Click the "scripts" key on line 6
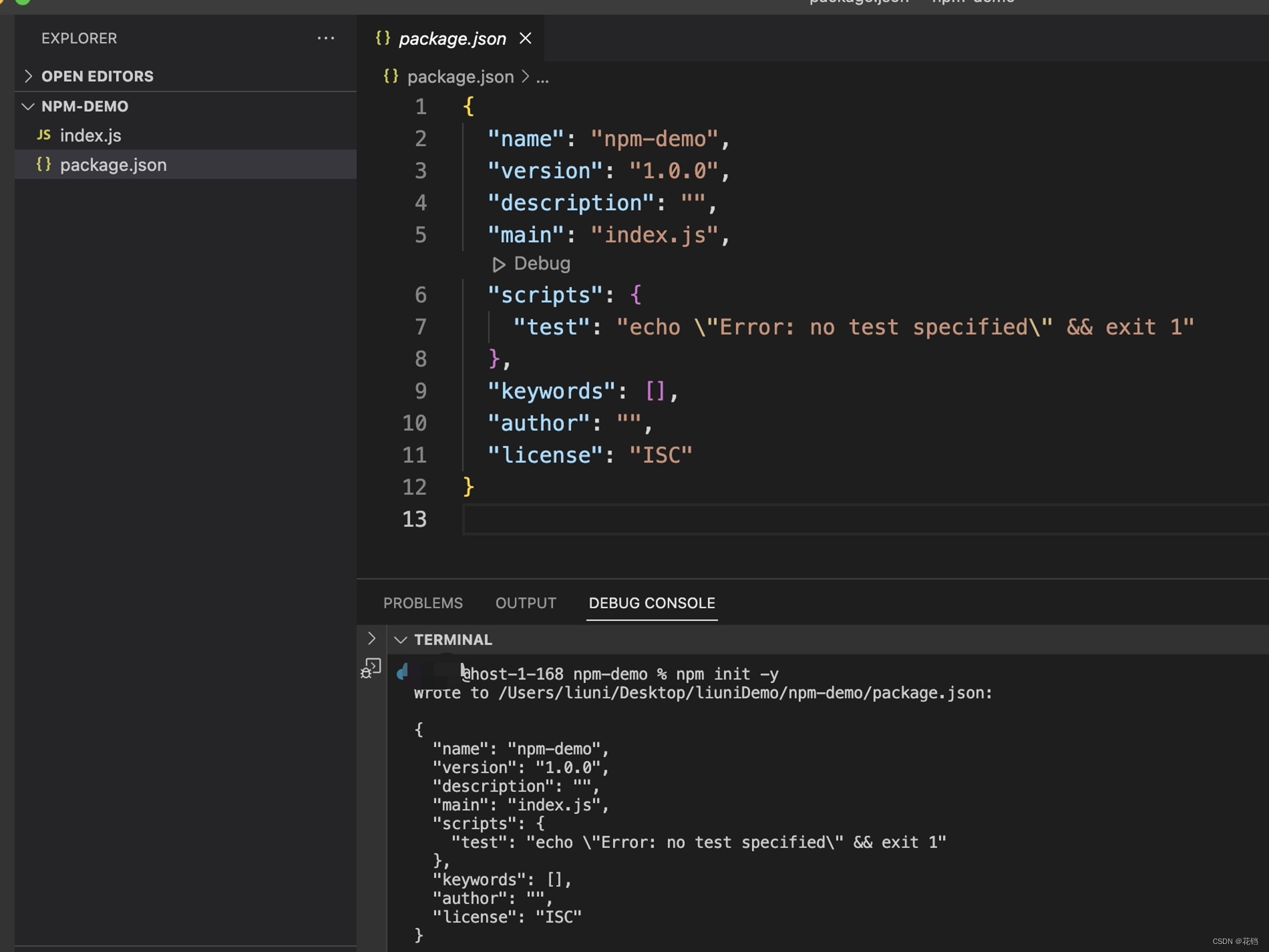The height and width of the screenshot is (952, 1269). point(546,294)
